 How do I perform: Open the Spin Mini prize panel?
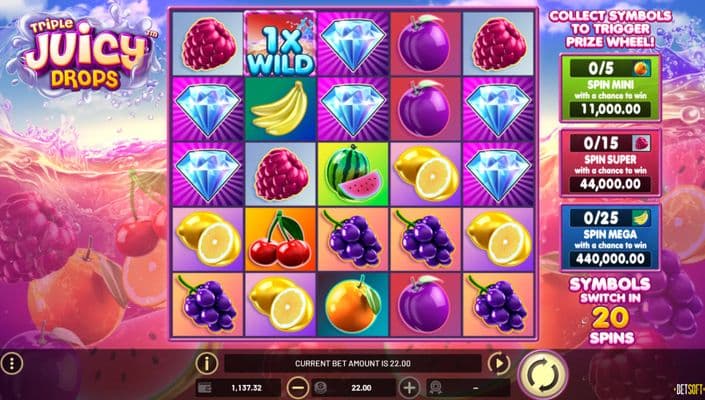[x=610, y=88]
